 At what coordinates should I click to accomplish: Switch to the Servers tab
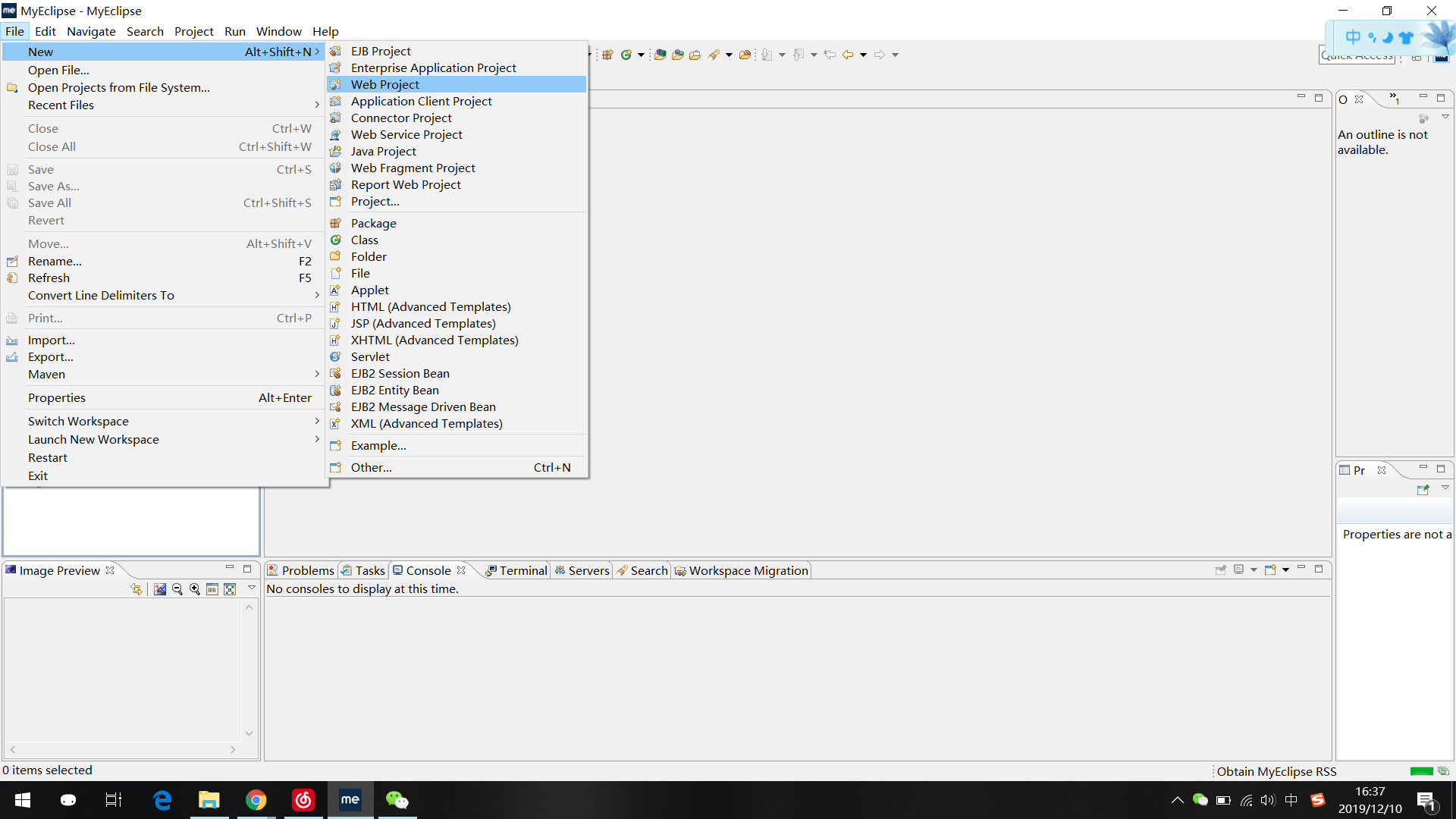pos(588,570)
